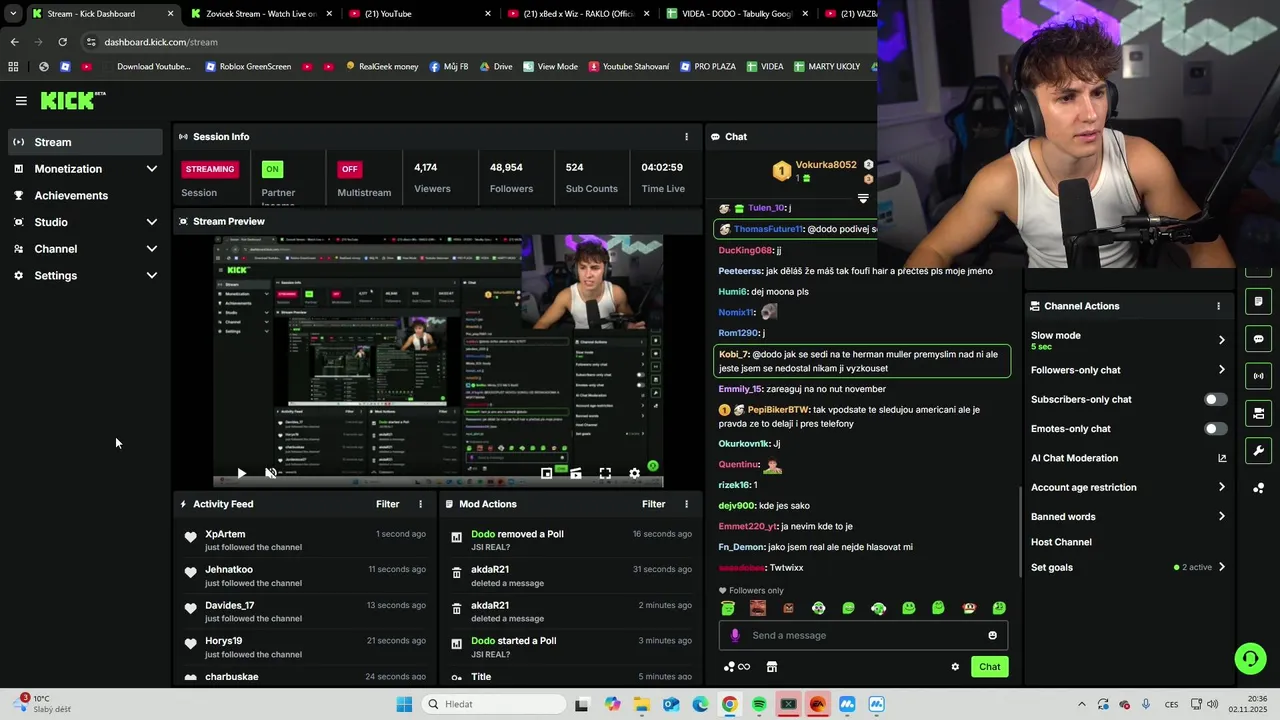Reload the browser page

coord(62,42)
